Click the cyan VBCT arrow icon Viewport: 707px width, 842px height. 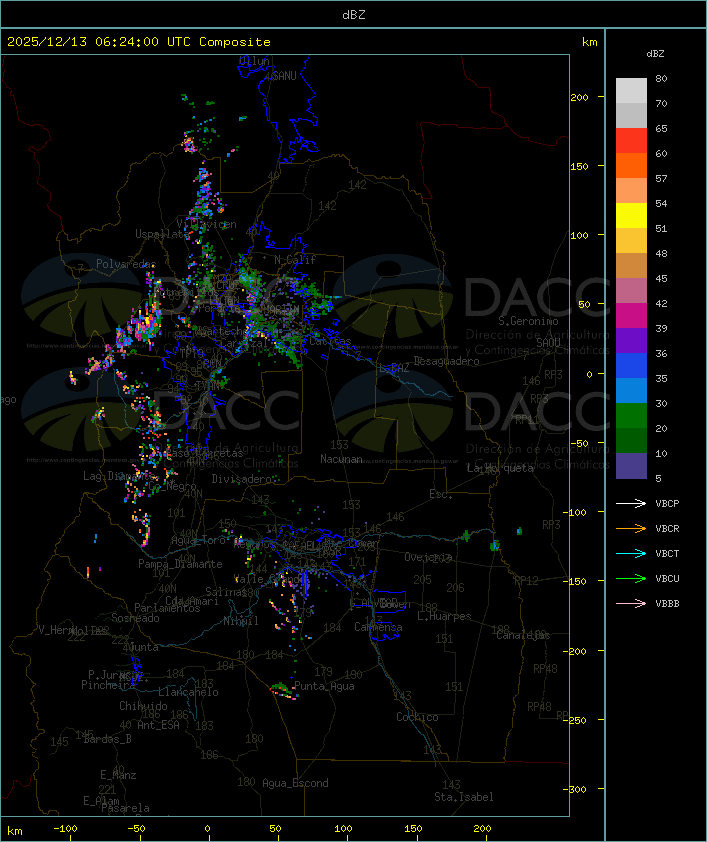(x=631, y=553)
